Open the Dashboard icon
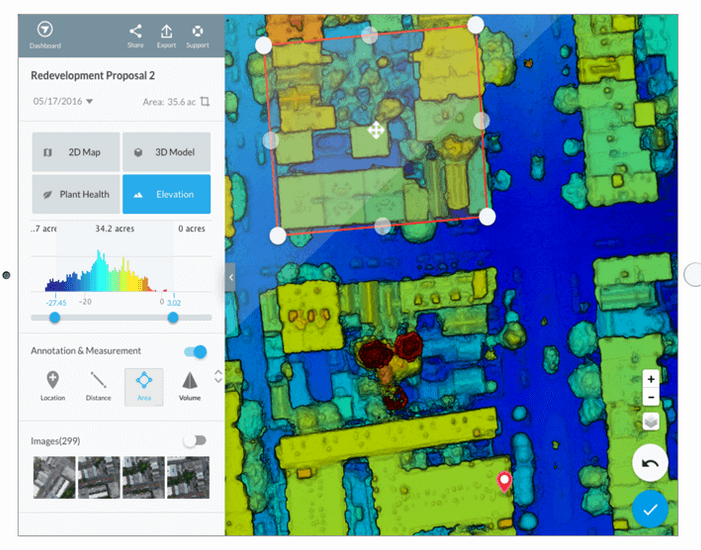The width and height of the screenshot is (701, 550). pos(44,31)
